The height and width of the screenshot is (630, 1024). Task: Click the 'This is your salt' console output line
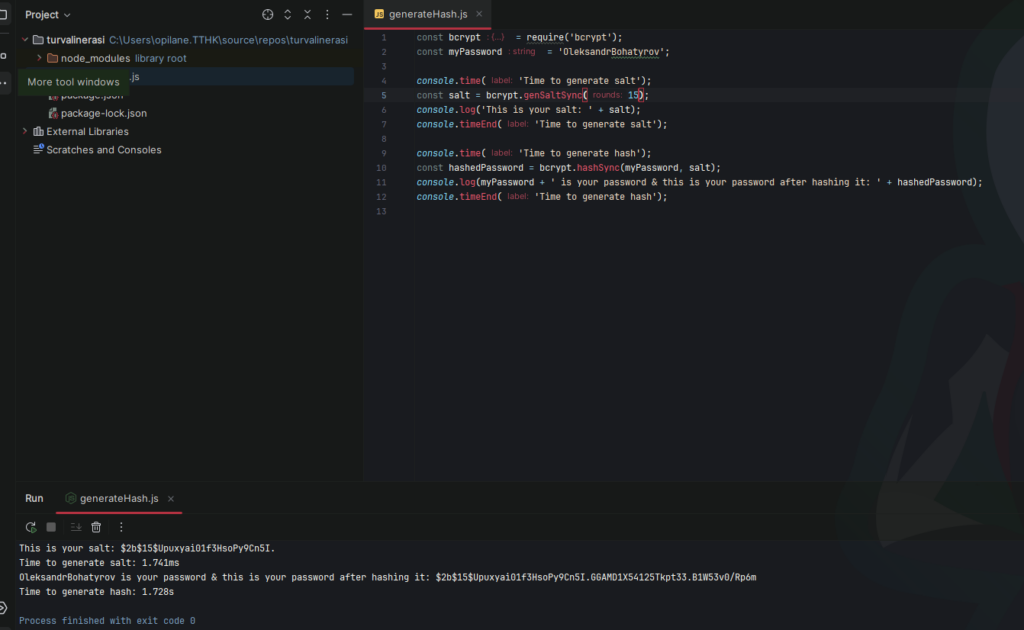coord(147,548)
